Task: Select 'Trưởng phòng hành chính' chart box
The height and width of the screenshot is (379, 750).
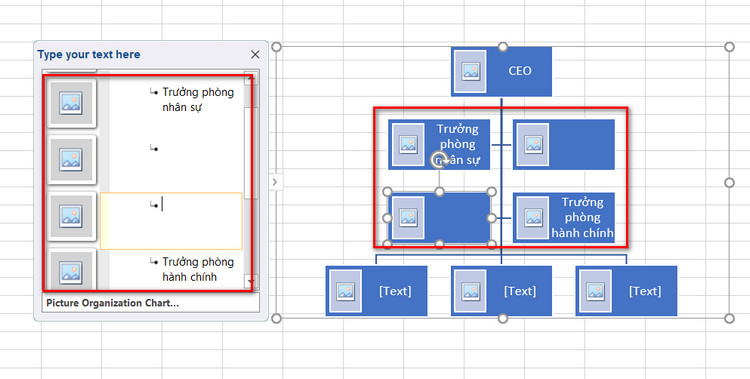Action: point(563,218)
